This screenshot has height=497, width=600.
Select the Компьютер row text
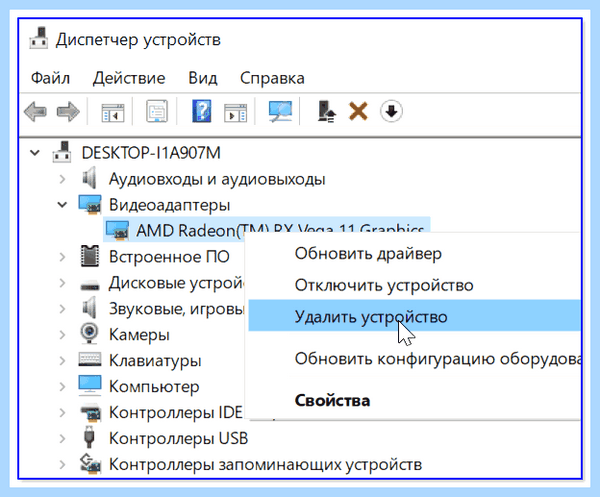[x=154, y=386]
